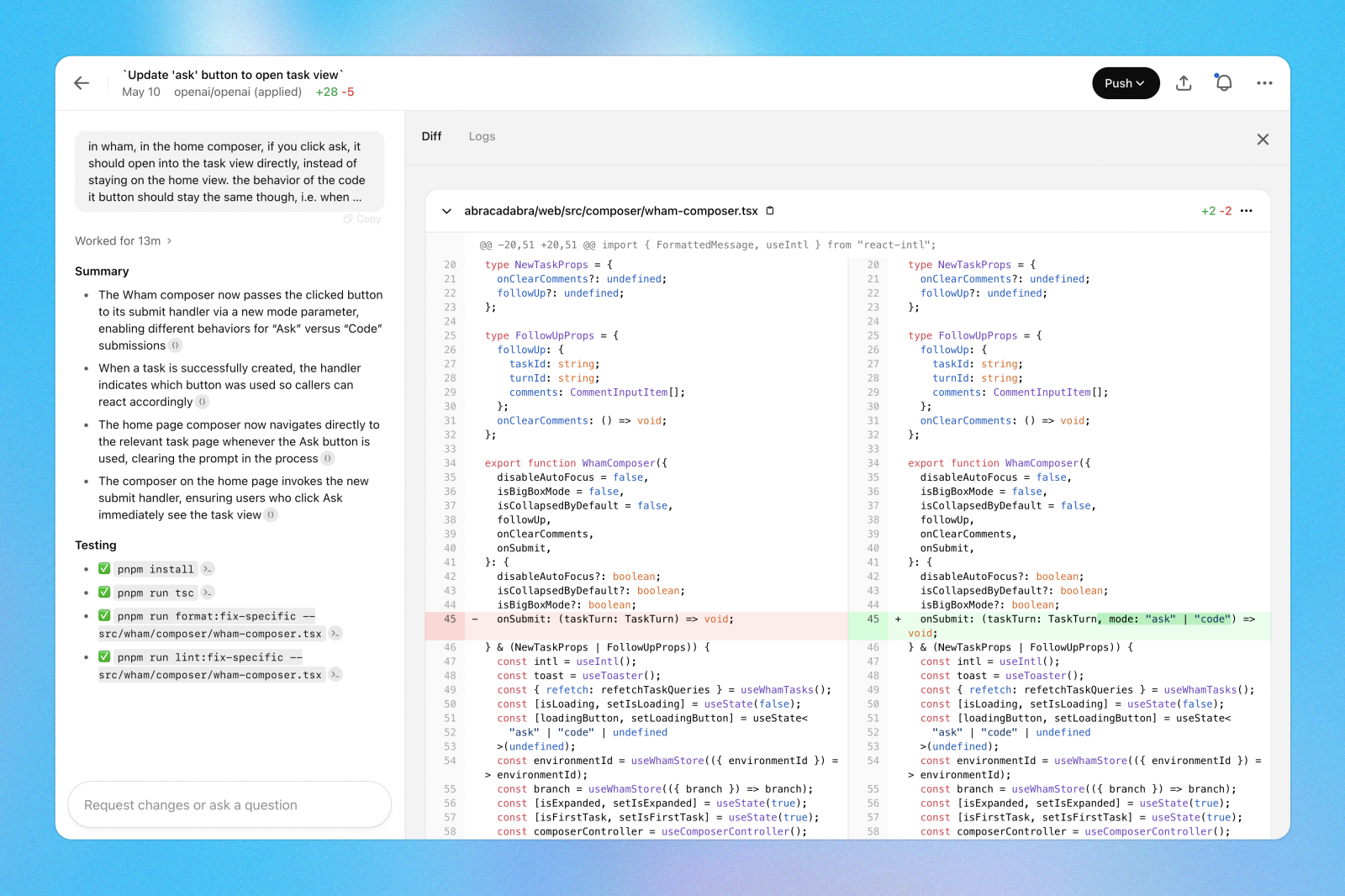1345x896 pixels.
Task: Share the task via the upload icon
Action: (1184, 82)
